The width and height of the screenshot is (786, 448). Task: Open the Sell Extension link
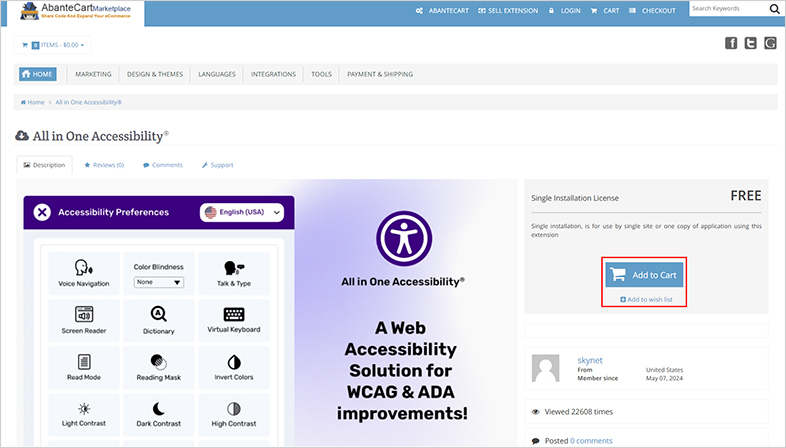[508, 11]
